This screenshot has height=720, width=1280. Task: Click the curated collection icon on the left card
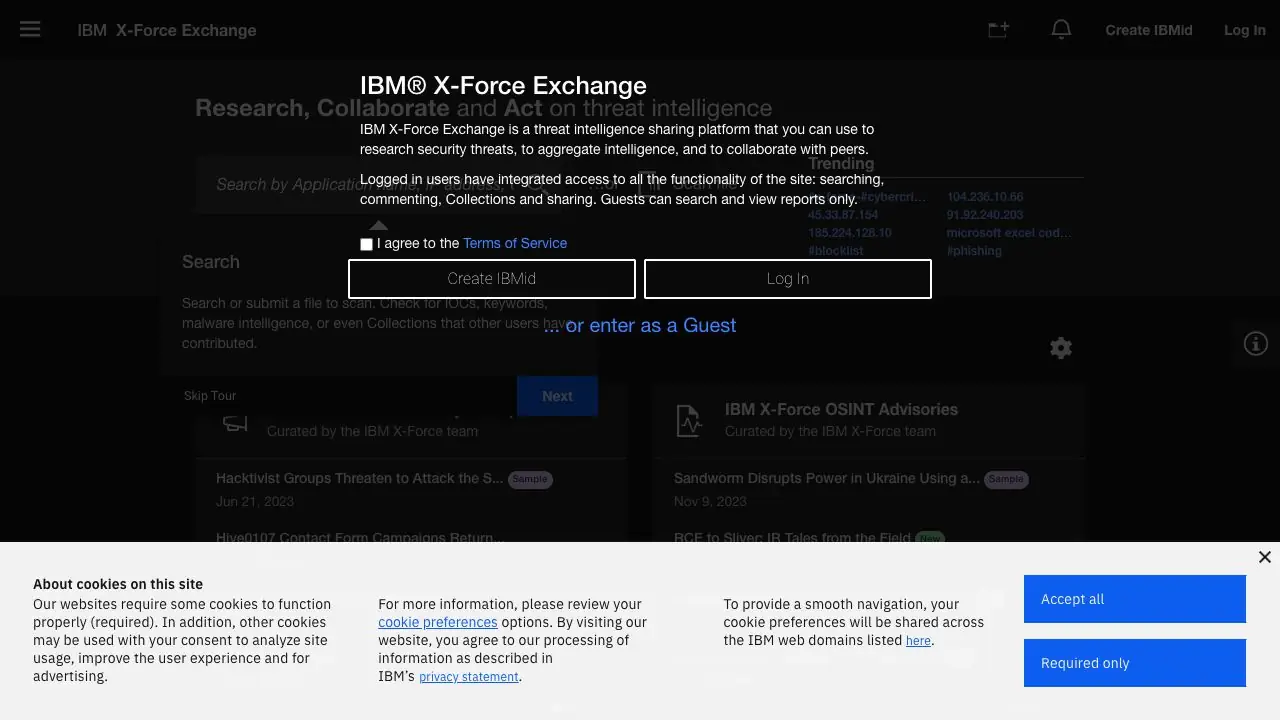coord(234,423)
